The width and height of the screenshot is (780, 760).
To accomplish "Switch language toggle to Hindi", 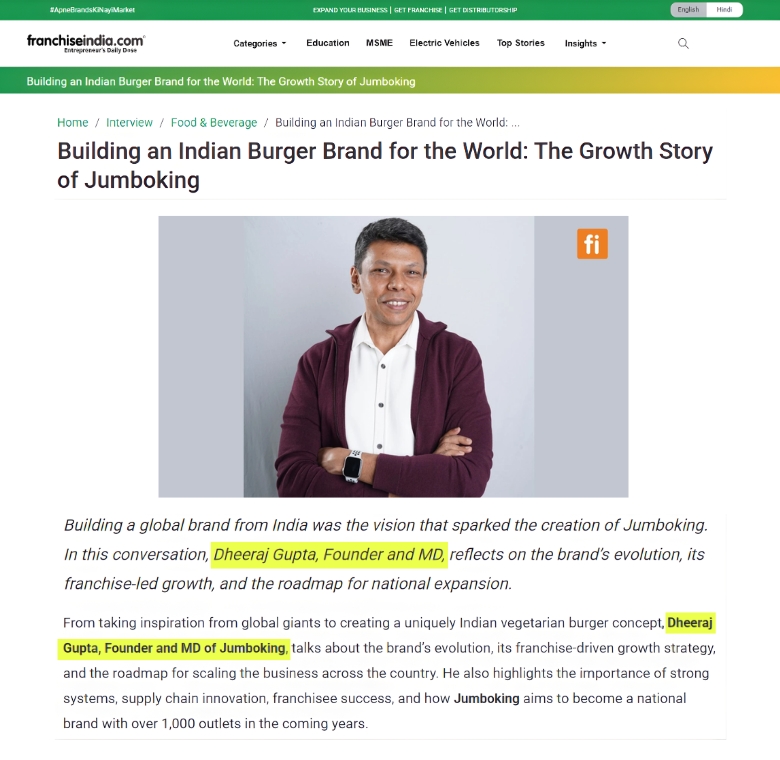I will [x=724, y=9].
